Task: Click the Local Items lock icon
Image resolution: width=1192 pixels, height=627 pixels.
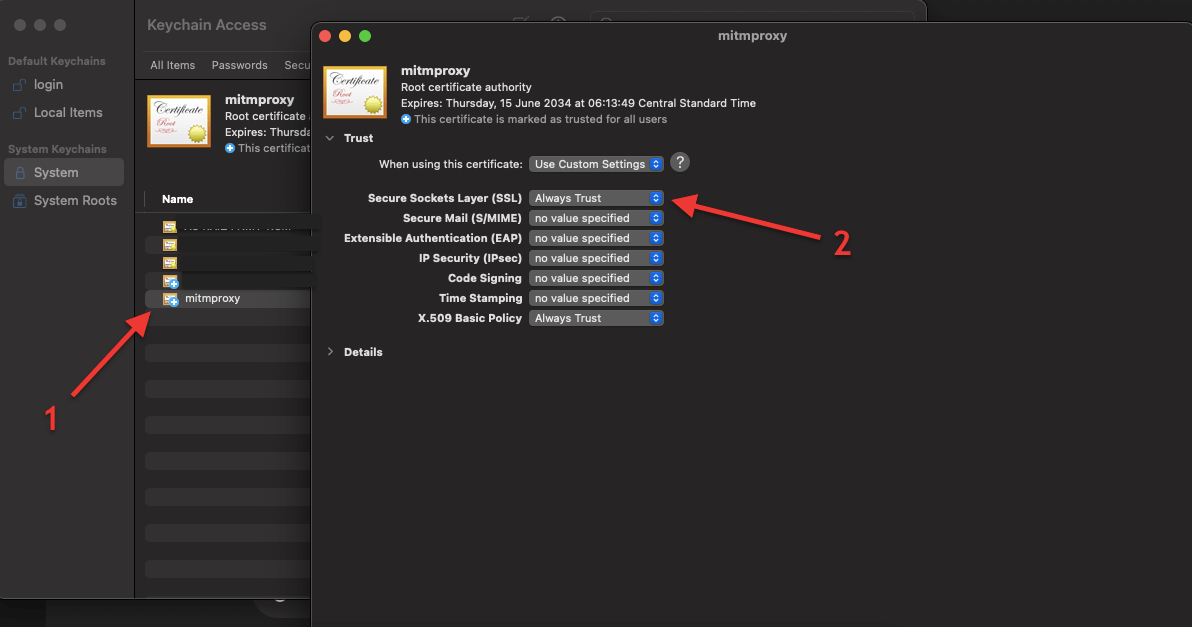Action: tap(20, 113)
